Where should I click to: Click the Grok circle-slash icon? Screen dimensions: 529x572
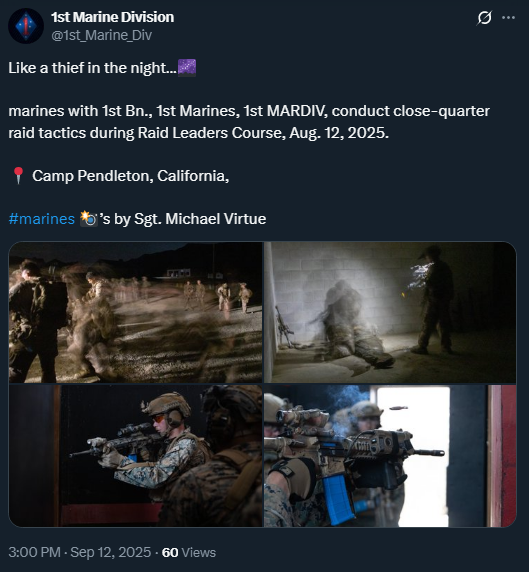(x=484, y=18)
